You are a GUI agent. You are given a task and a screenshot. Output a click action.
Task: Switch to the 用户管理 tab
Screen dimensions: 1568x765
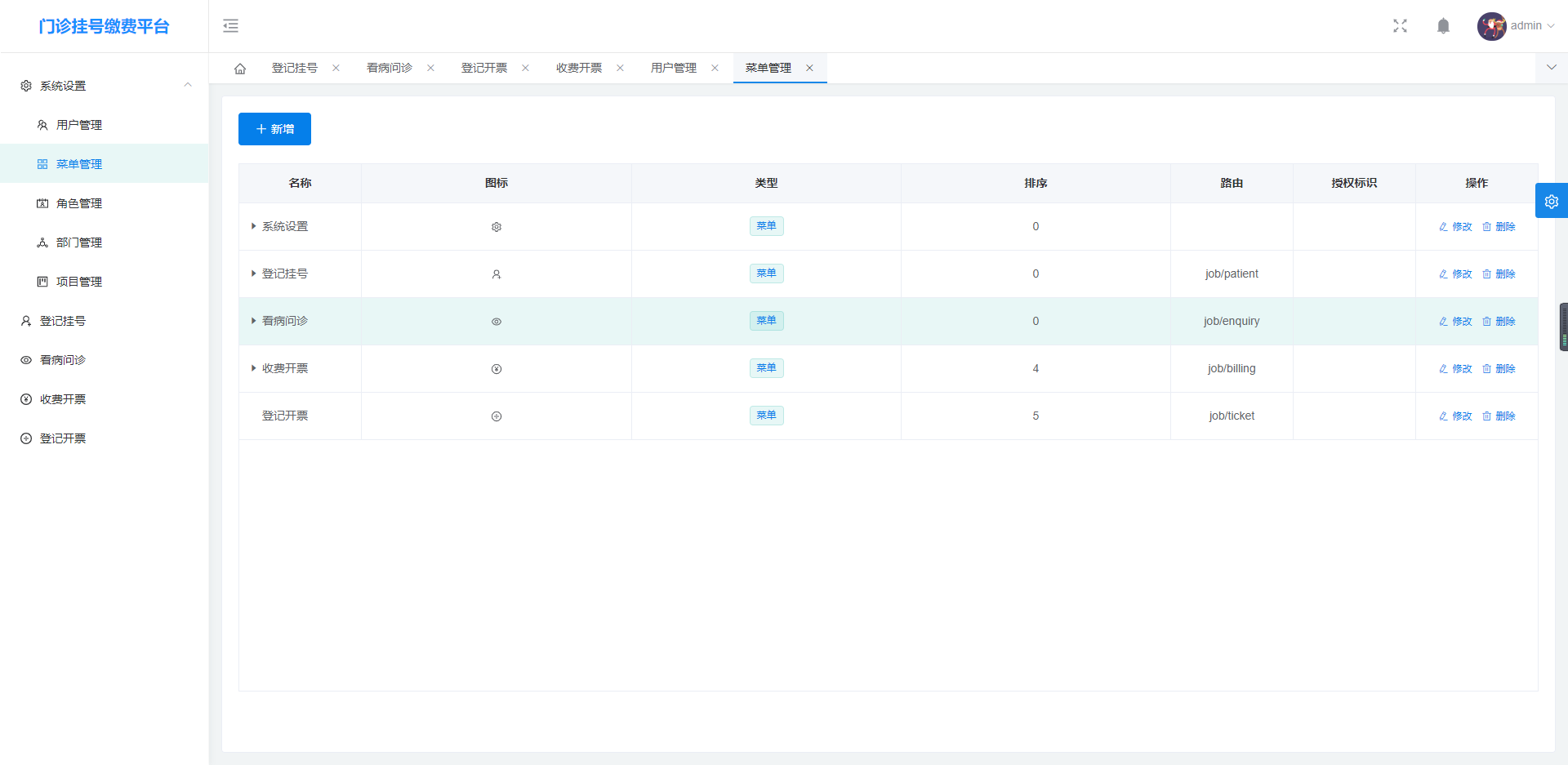[673, 68]
